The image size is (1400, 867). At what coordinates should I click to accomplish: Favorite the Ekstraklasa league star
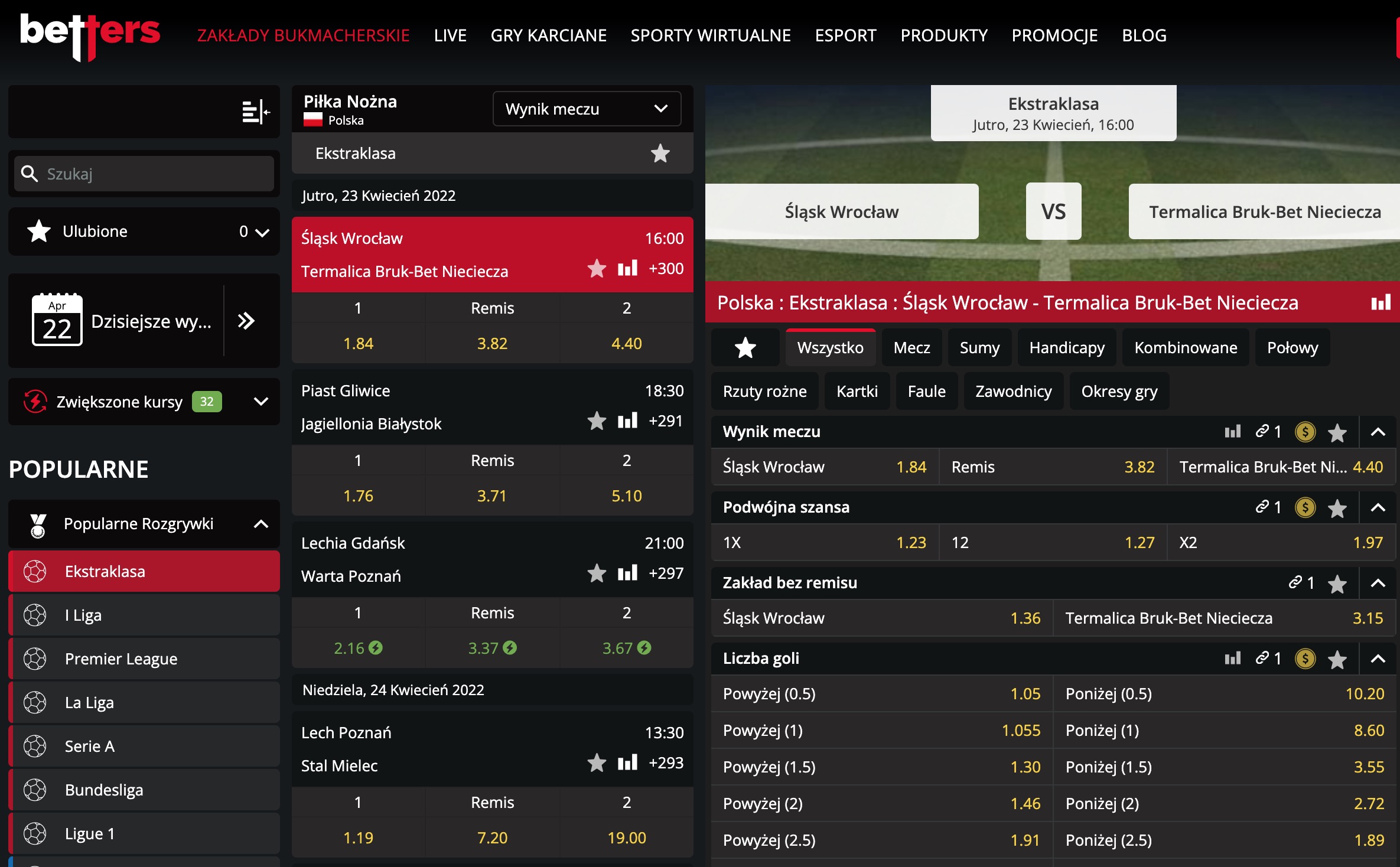click(660, 154)
